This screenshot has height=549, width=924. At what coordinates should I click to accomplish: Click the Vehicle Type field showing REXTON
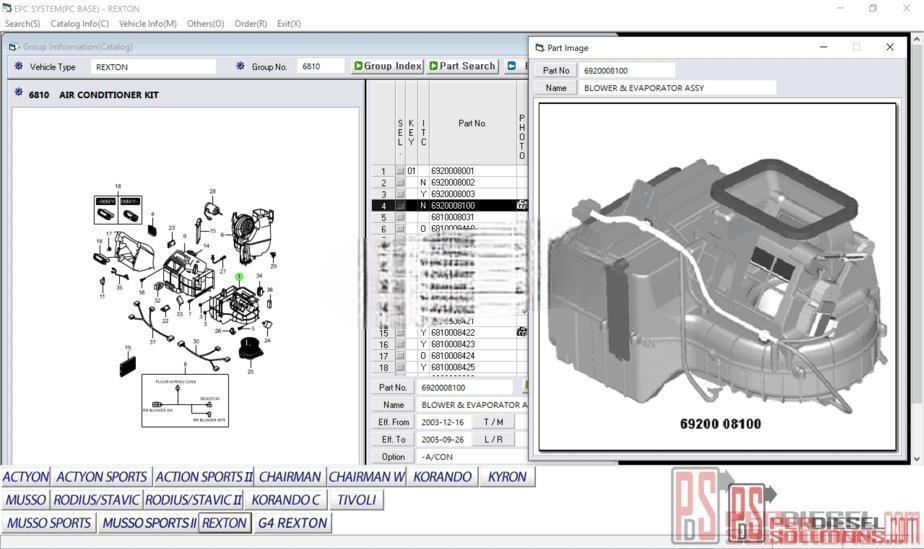pyautogui.click(x=153, y=67)
